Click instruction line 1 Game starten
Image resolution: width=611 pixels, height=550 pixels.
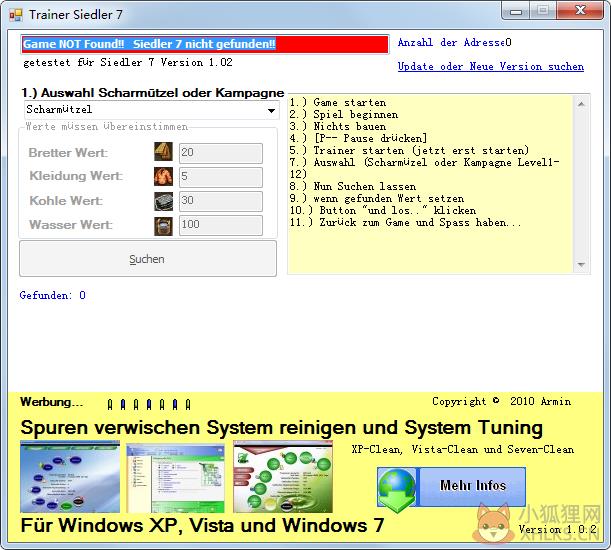point(338,103)
